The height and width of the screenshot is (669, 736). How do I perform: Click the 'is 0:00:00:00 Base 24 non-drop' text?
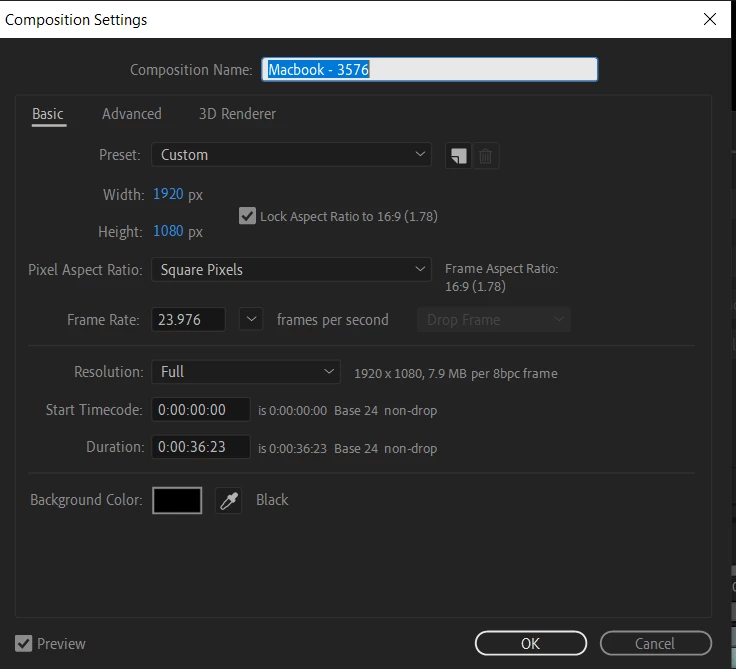[x=347, y=410]
